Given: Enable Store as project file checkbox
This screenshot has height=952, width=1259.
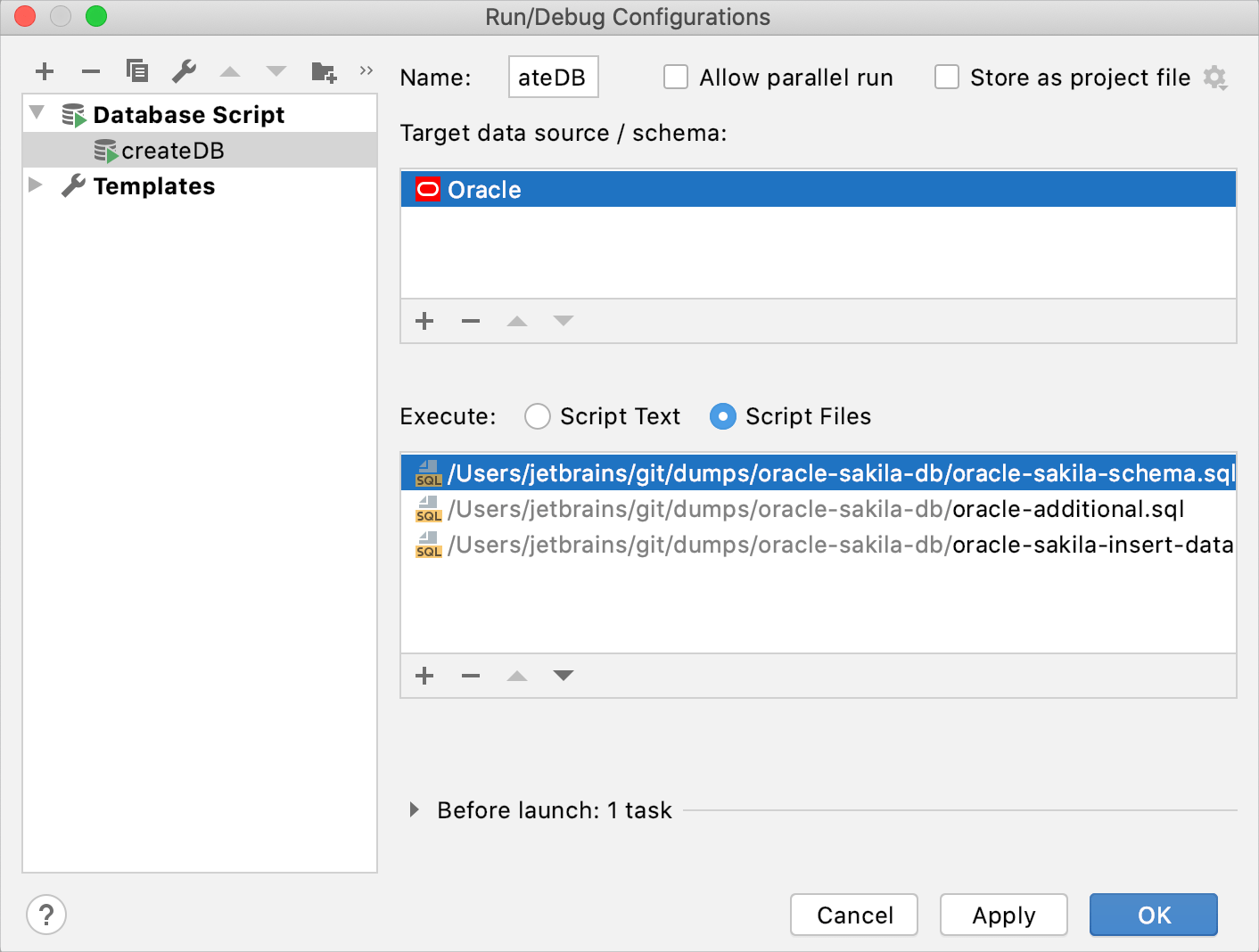Looking at the screenshot, I should (x=947, y=78).
